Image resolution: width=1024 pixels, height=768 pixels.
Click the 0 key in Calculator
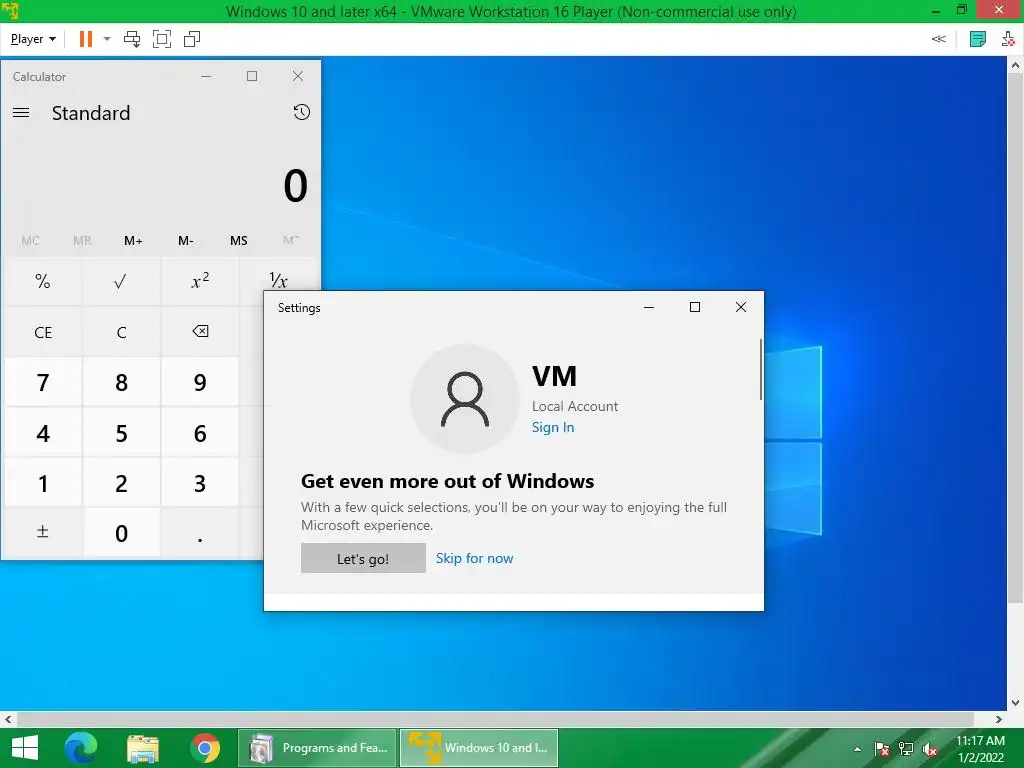pos(121,532)
